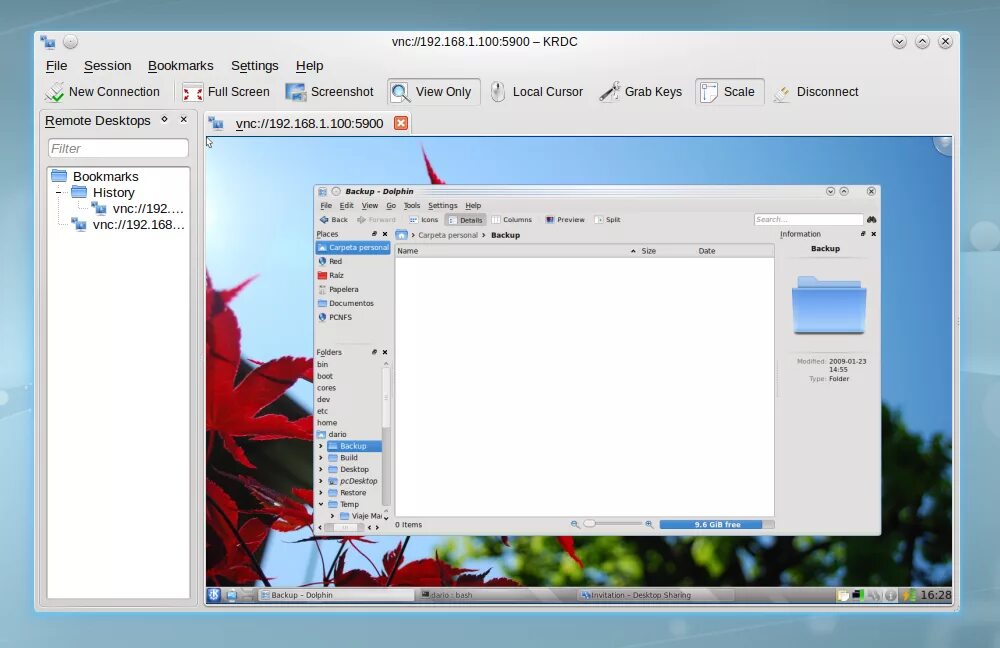Screen dimensions: 1000x648
Task: Open Raíz in Dolphin Places
Action: point(336,276)
